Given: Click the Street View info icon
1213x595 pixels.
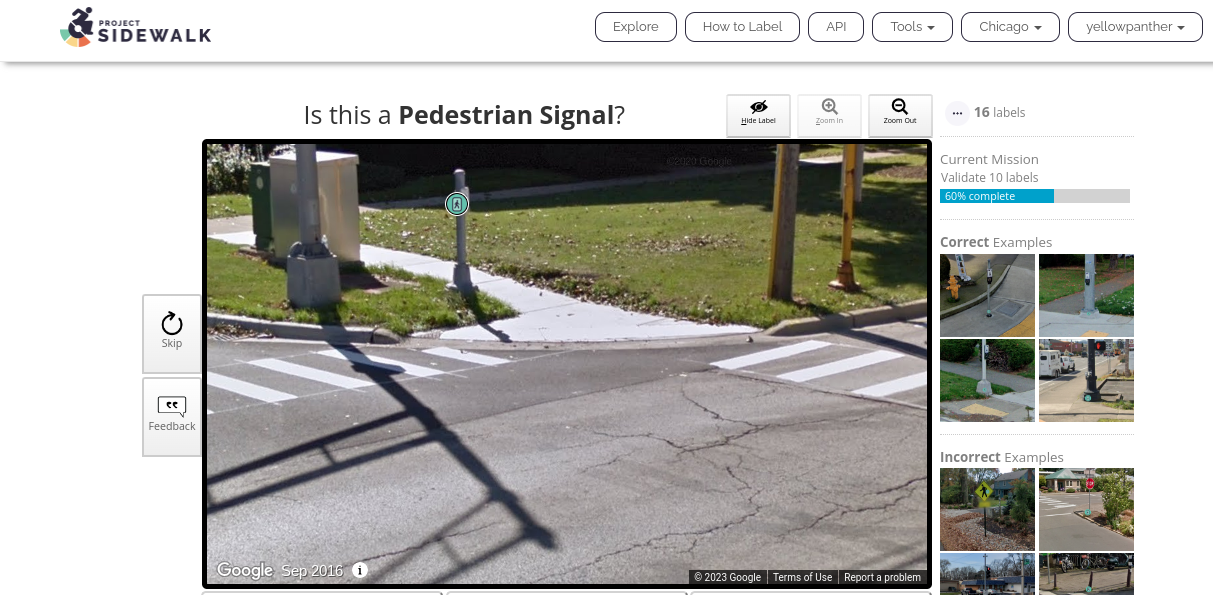Looking at the screenshot, I should coord(360,570).
